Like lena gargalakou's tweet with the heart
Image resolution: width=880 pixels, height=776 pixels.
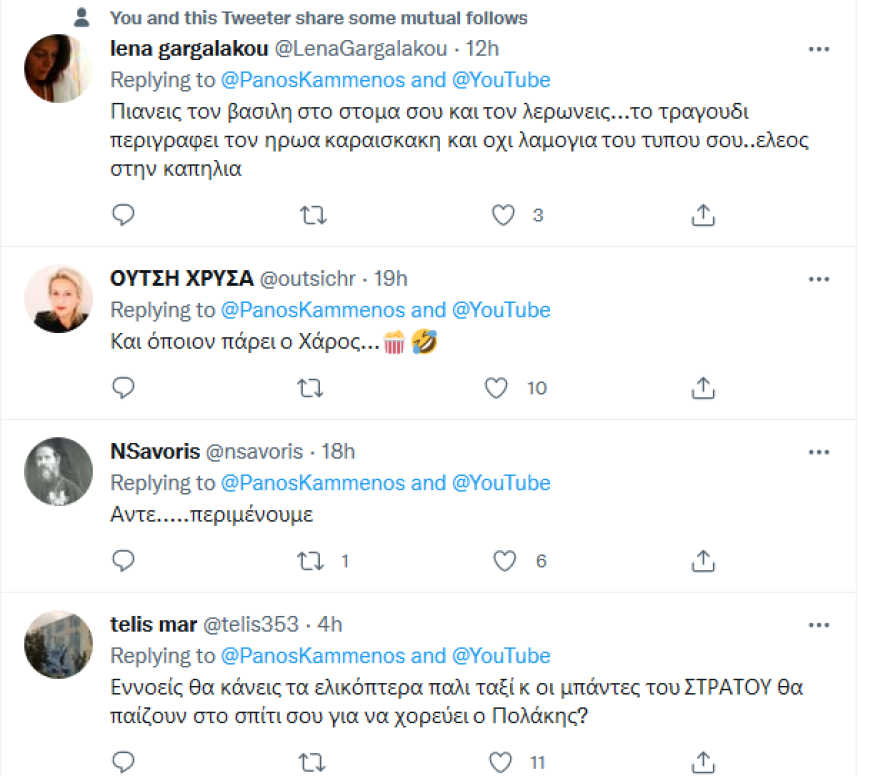pos(502,213)
